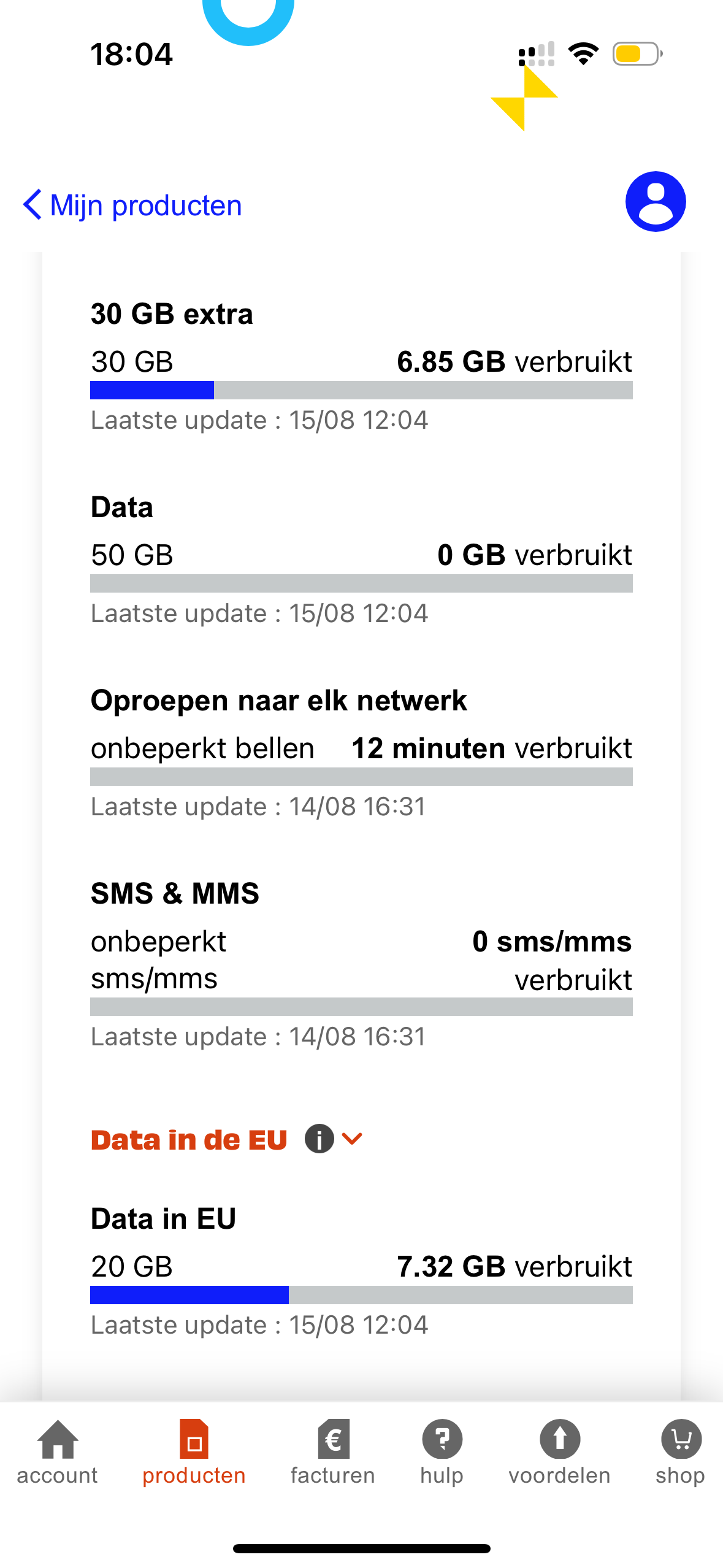
Task: Tap the 30 GB extra usage bar
Action: click(x=361, y=390)
